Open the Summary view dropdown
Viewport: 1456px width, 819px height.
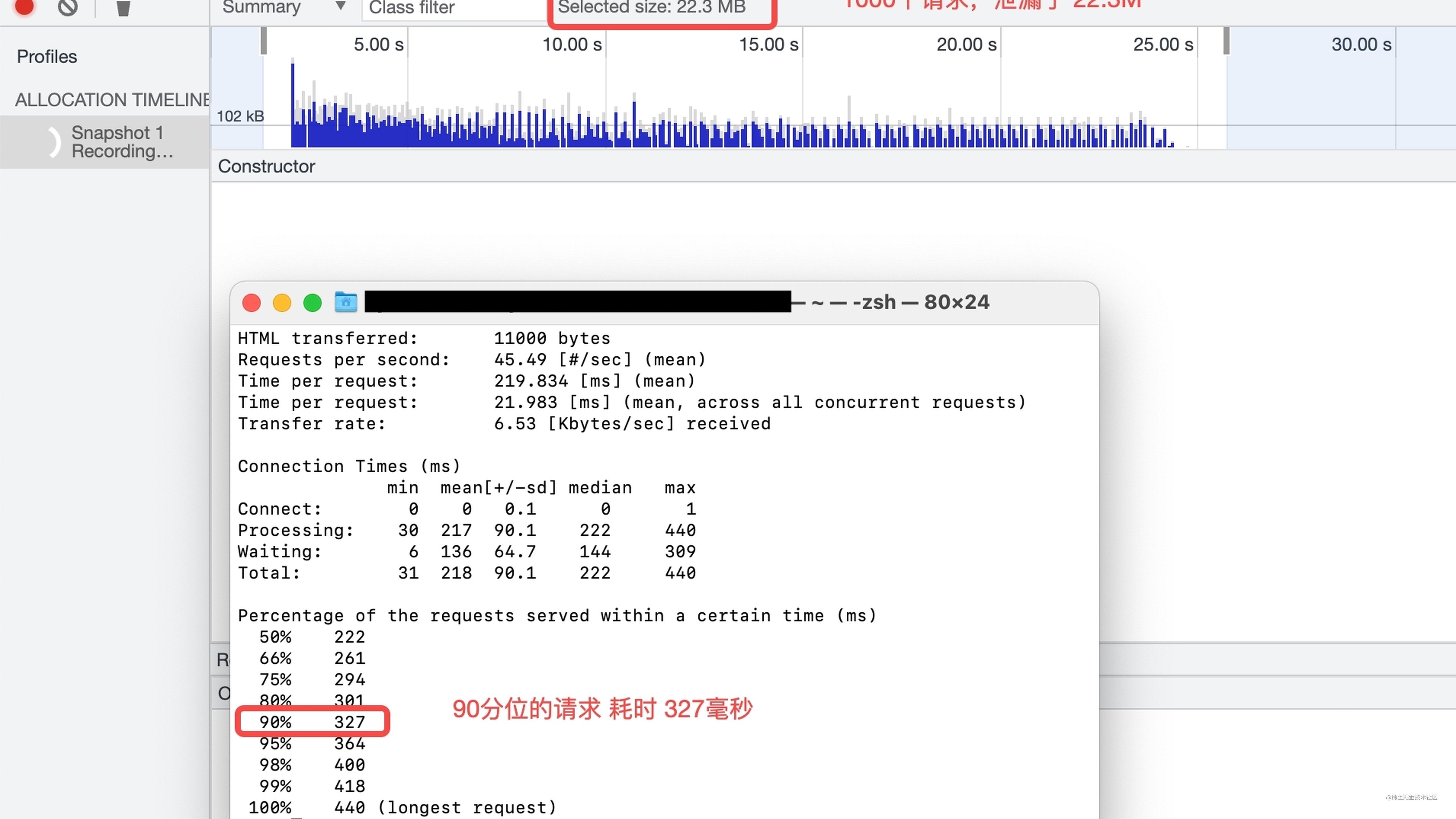tap(261, 7)
